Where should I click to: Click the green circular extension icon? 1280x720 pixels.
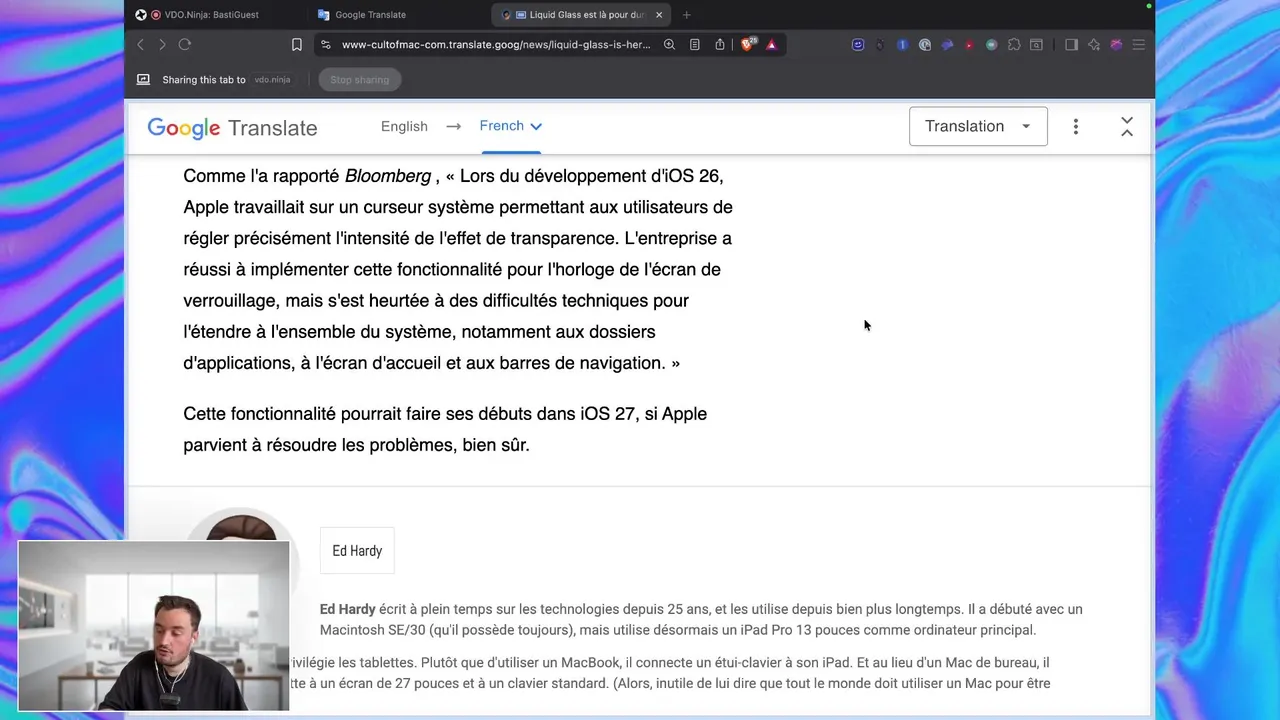(991, 45)
